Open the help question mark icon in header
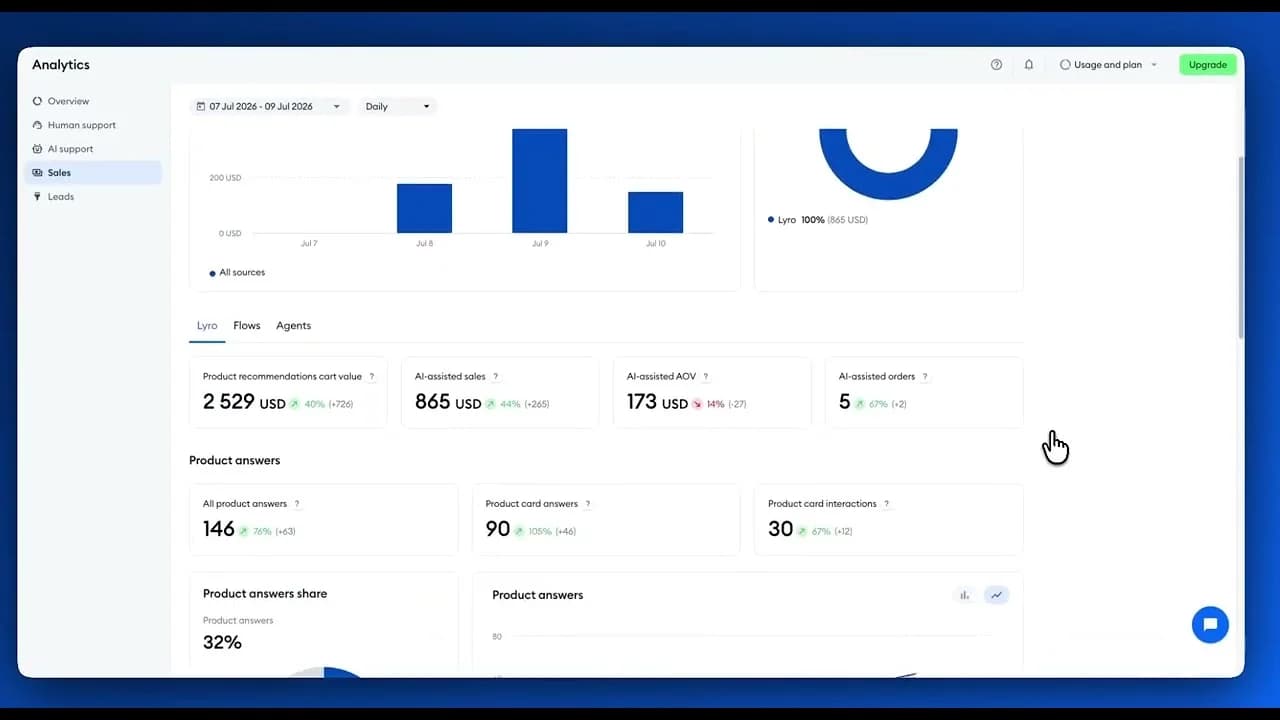The height and width of the screenshot is (720, 1280). 996,65
